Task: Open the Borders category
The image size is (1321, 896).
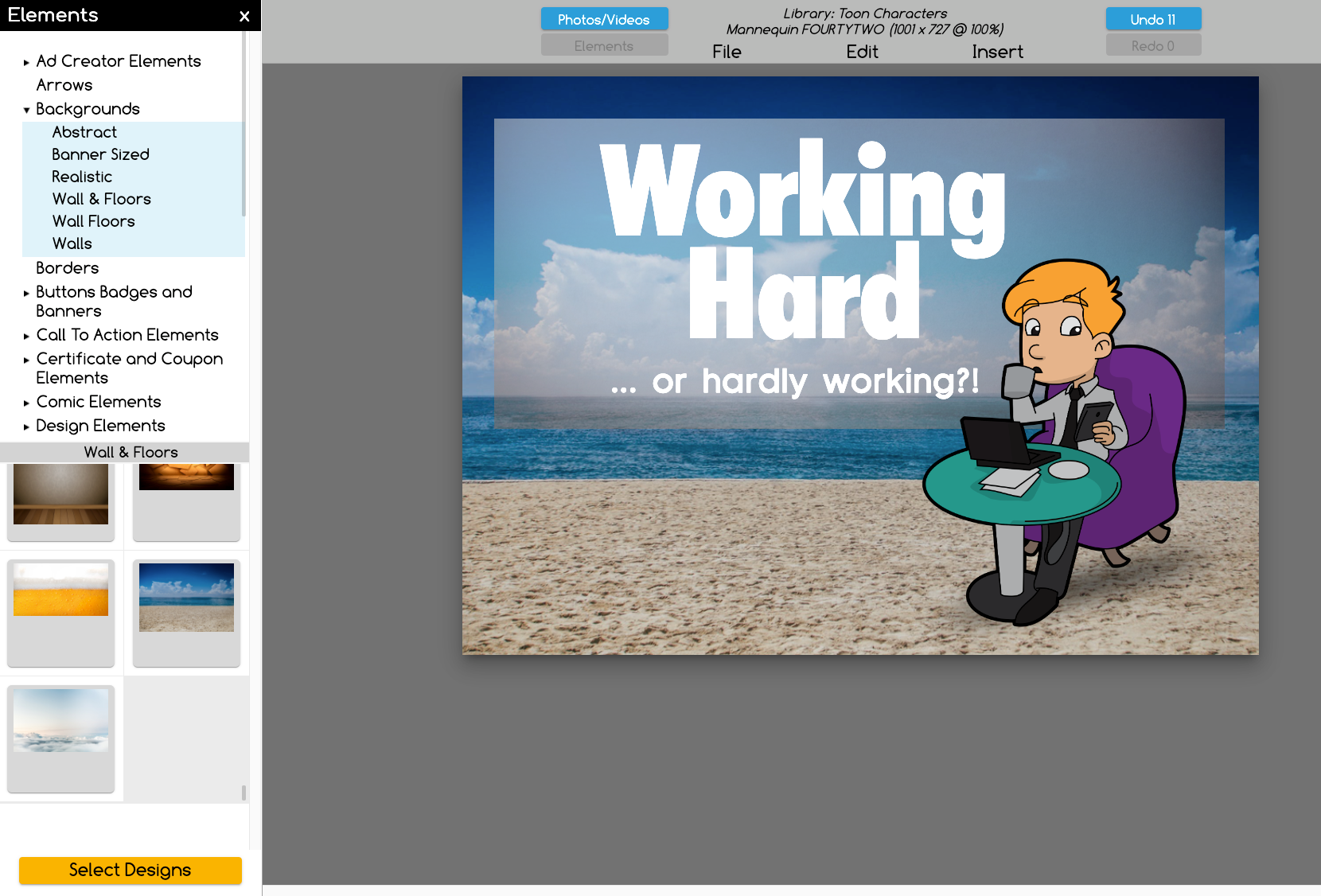Action: (68, 268)
